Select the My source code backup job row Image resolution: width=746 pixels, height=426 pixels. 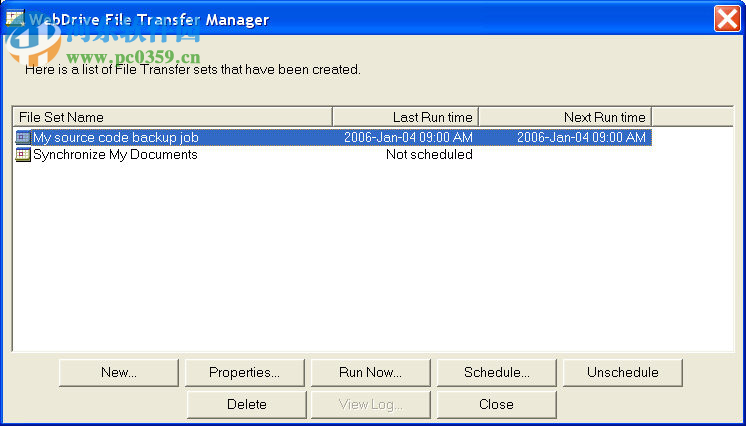pyautogui.click(x=333, y=138)
